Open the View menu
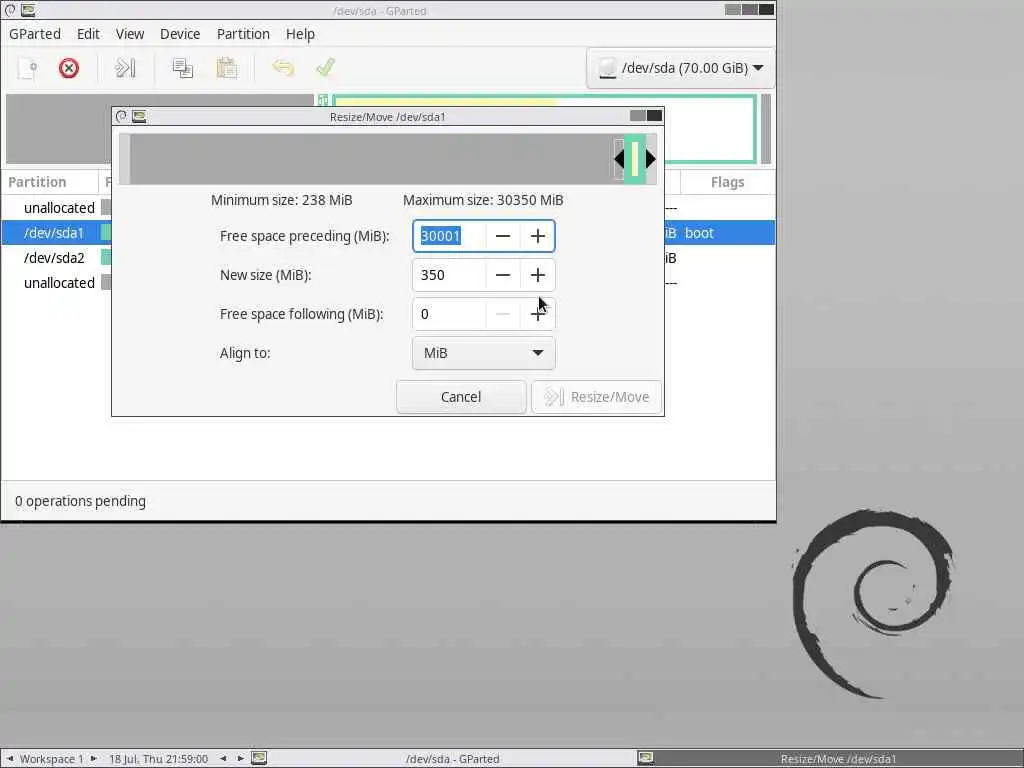 click(x=130, y=34)
